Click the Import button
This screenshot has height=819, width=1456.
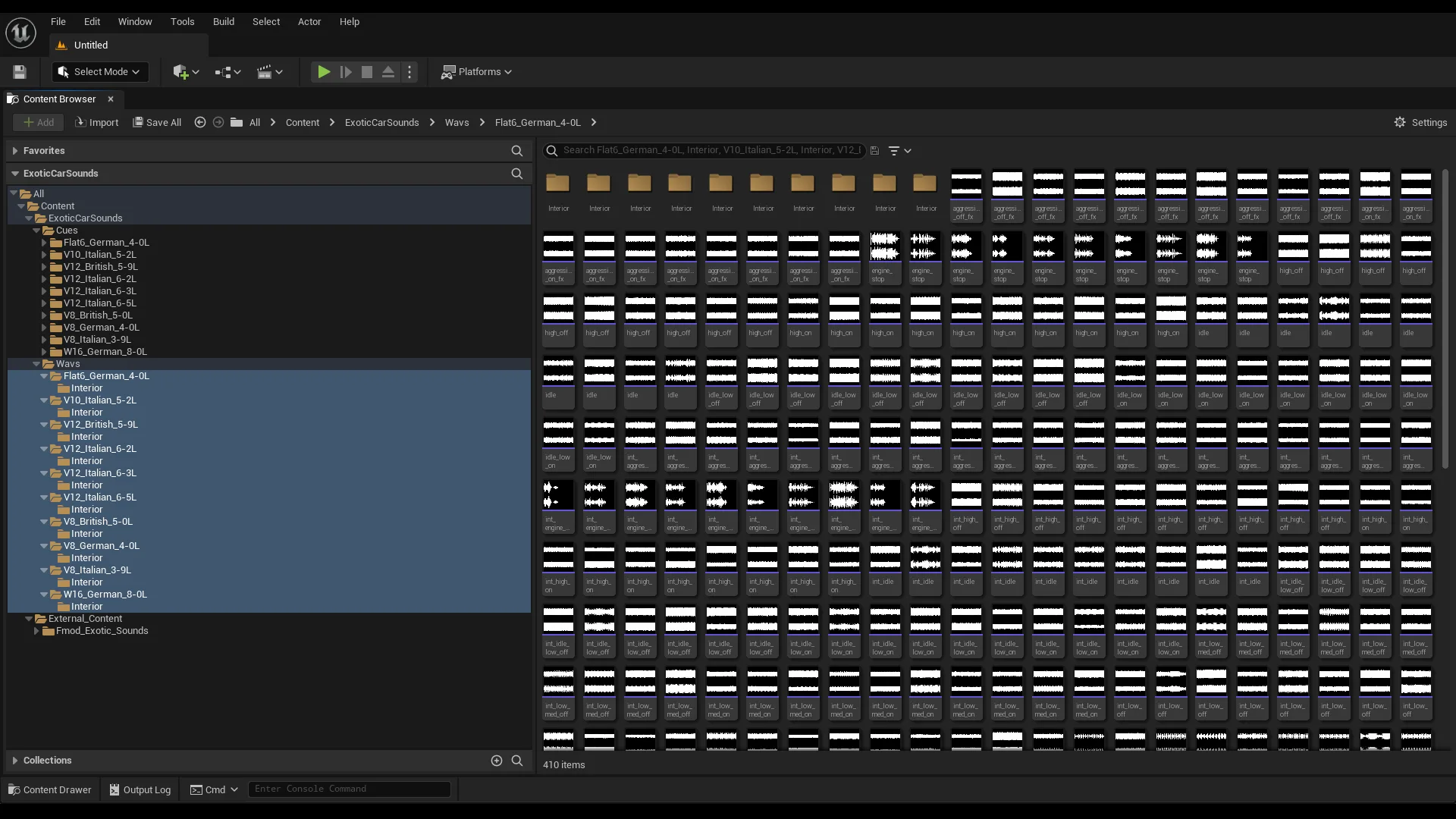(97, 123)
